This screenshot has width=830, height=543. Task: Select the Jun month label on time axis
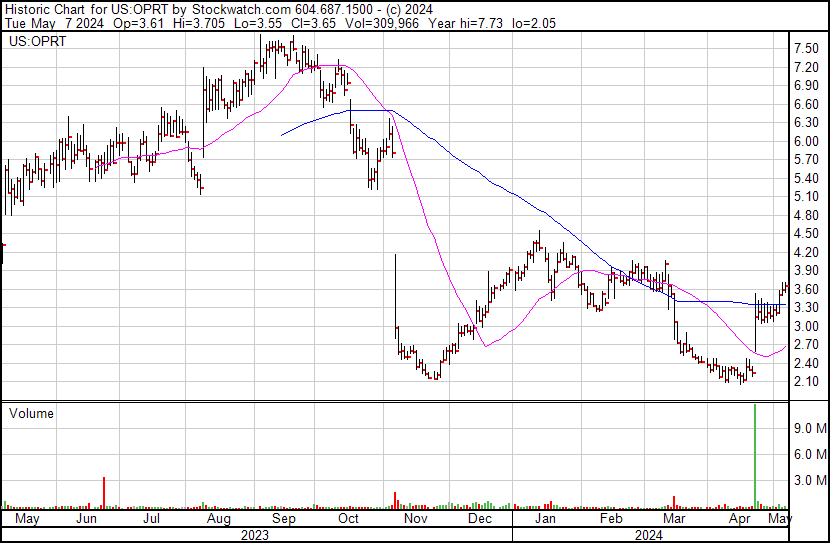(87, 519)
